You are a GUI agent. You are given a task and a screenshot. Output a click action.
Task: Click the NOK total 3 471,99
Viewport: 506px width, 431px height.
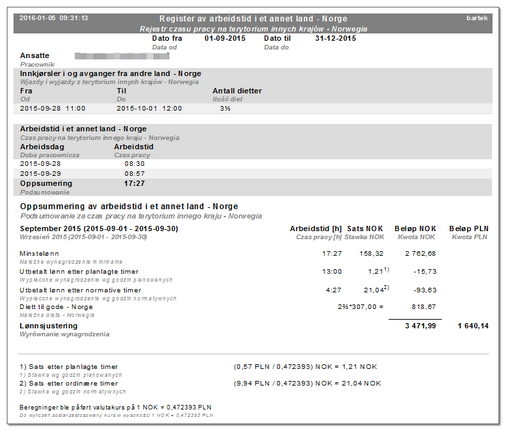(x=420, y=326)
